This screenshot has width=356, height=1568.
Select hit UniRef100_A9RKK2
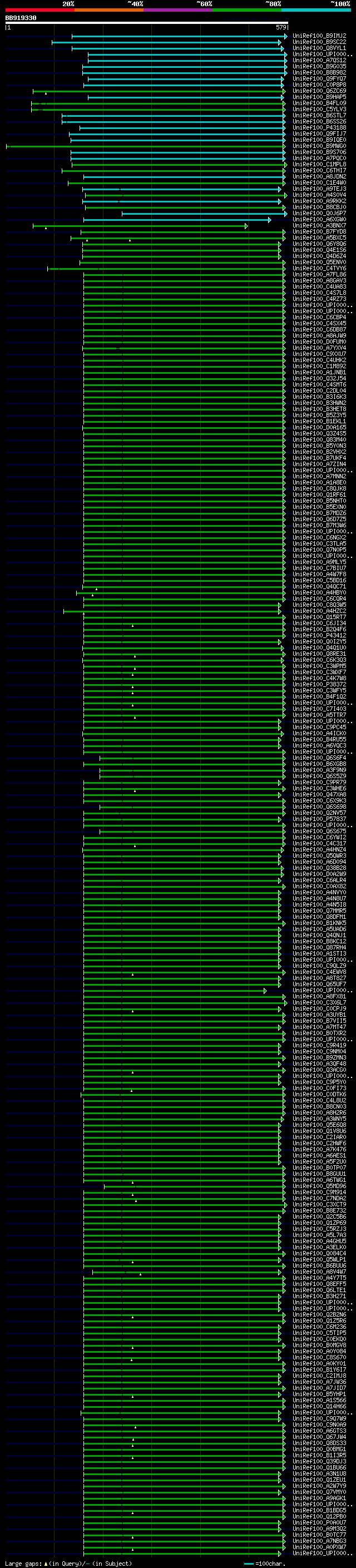click(x=319, y=201)
